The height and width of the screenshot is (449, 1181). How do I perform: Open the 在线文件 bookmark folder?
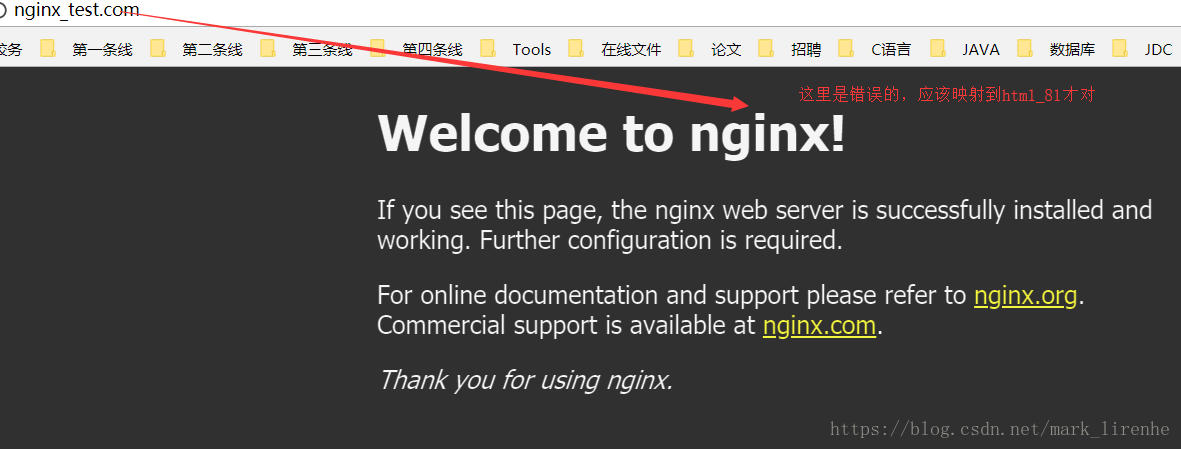(x=615, y=50)
